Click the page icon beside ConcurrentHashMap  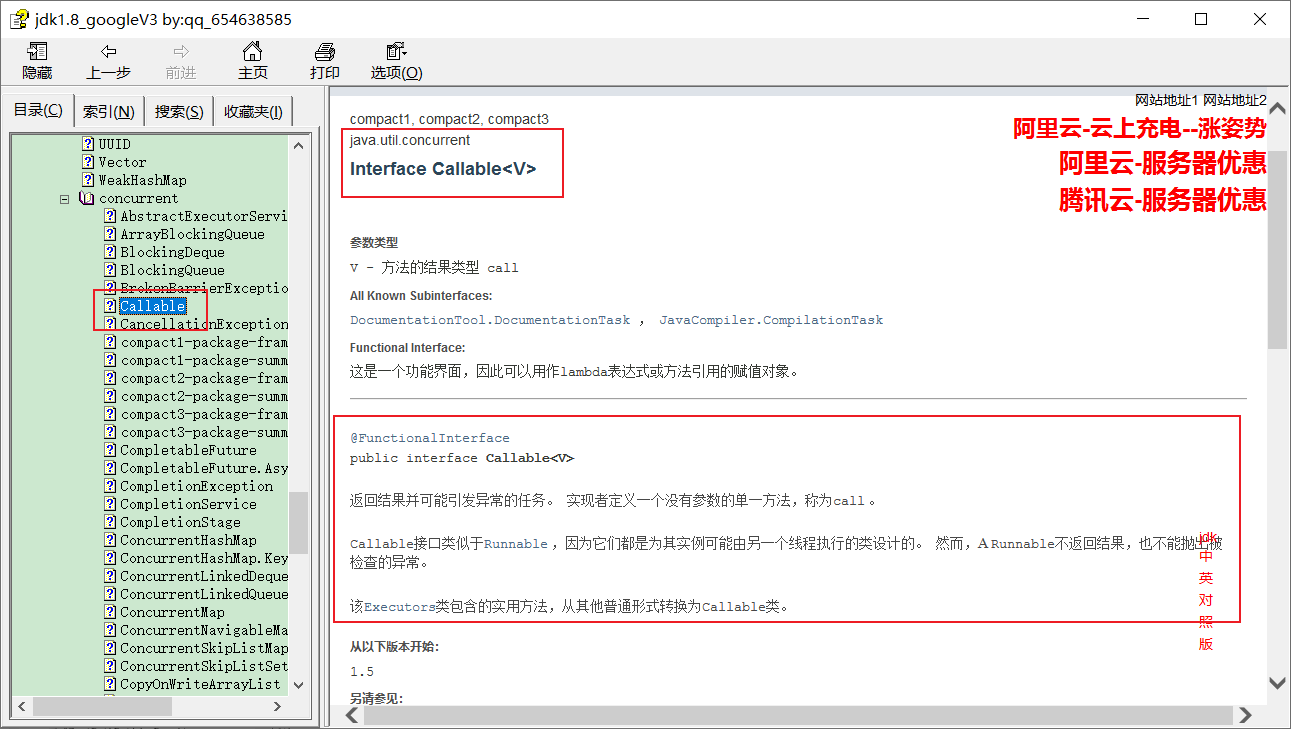tap(110, 540)
